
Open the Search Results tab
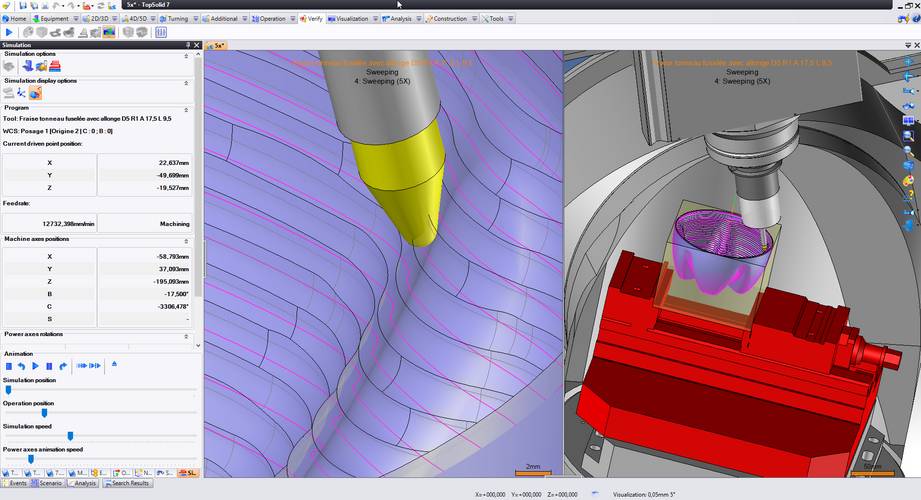pos(126,483)
